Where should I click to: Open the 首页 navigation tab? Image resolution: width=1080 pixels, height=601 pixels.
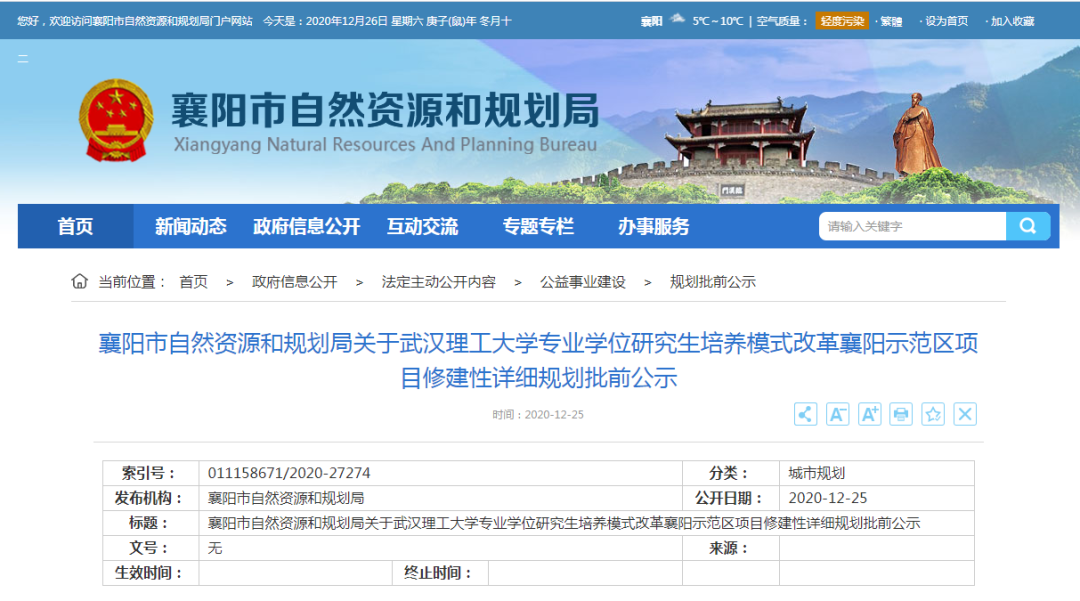pyautogui.click(x=75, y=226)
